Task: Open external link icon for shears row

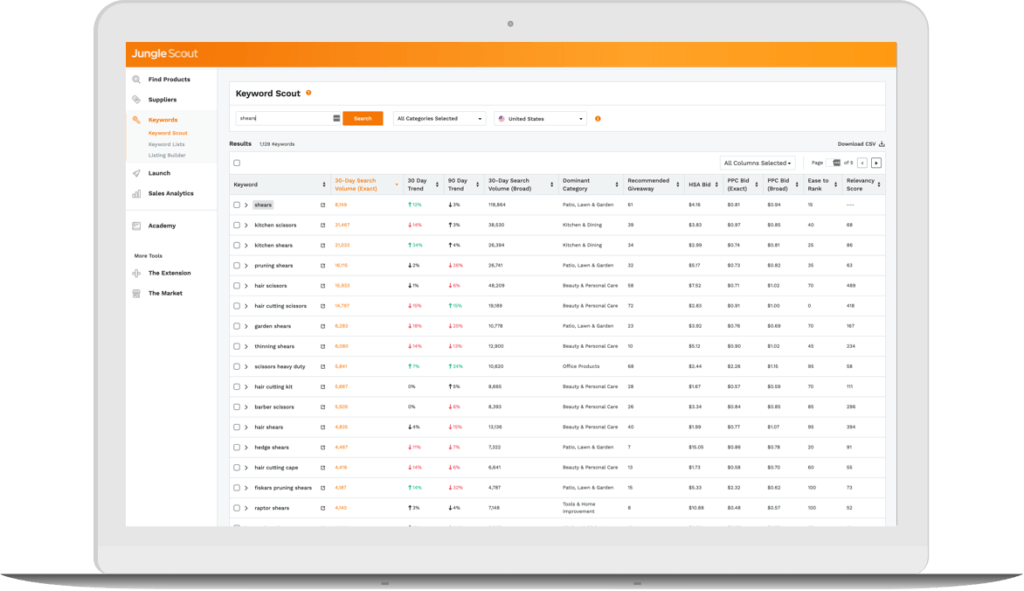Action: (x=323, y=205)
